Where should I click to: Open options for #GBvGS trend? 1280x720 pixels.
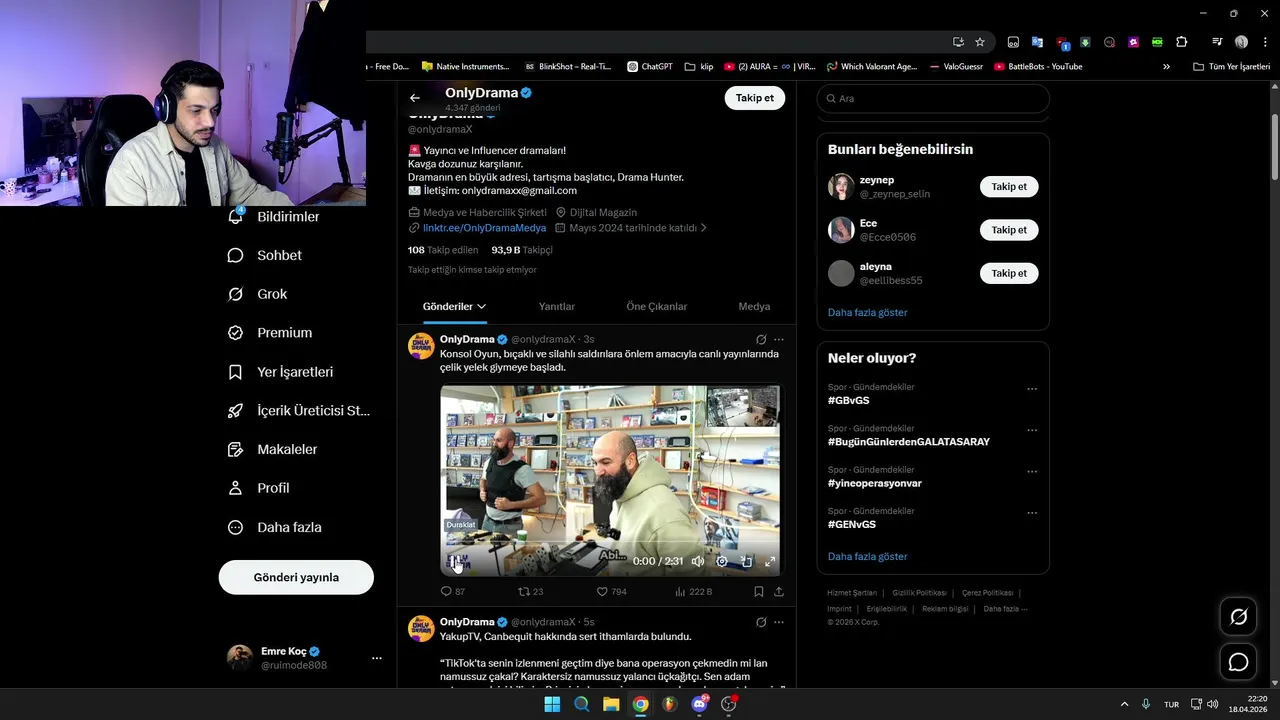click(1032, 389)
